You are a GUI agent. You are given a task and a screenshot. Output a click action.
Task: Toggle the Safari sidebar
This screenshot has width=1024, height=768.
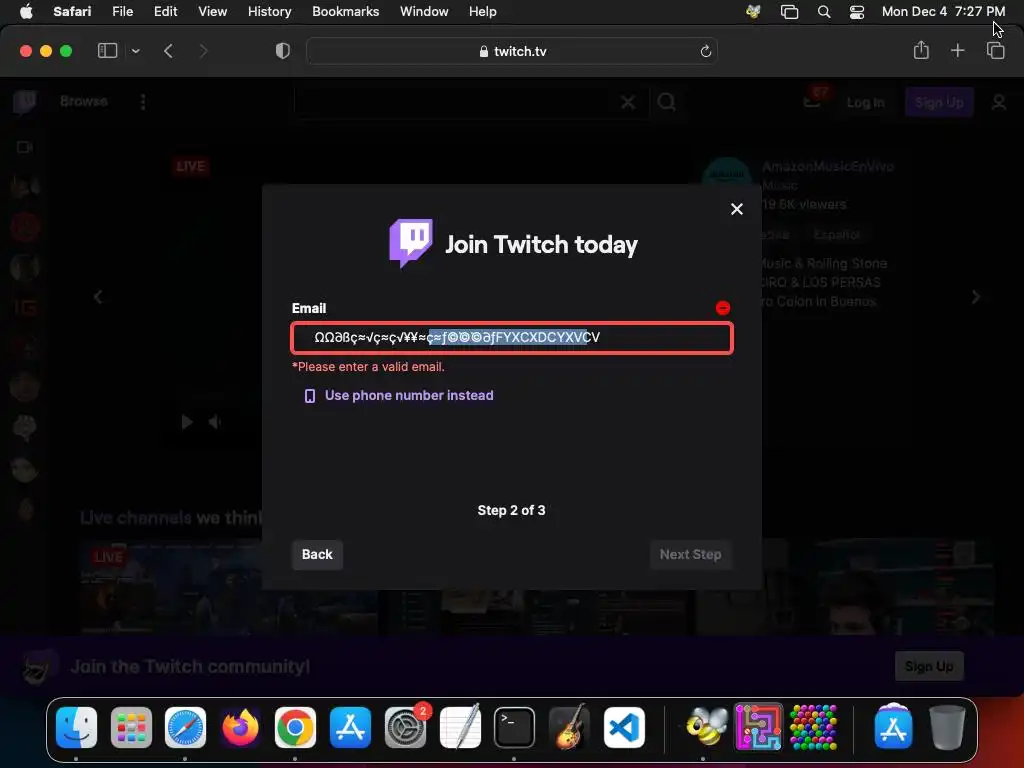pos(107,51)
